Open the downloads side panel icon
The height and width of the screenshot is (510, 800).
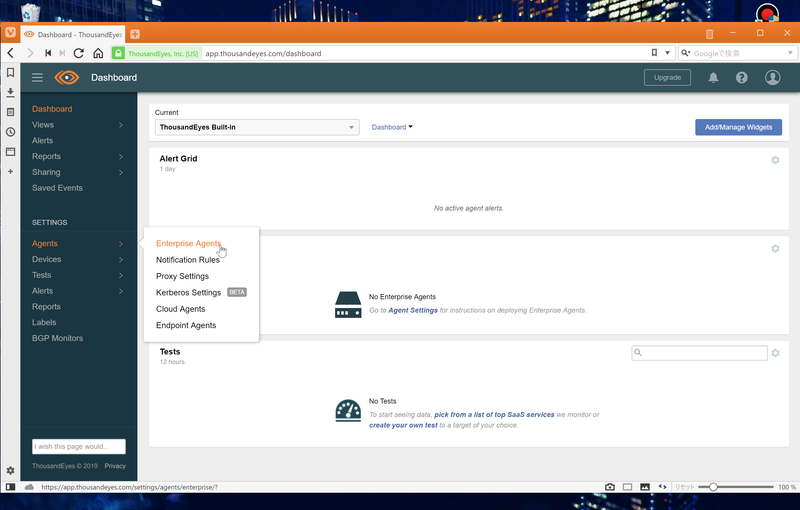click(10, 92)
